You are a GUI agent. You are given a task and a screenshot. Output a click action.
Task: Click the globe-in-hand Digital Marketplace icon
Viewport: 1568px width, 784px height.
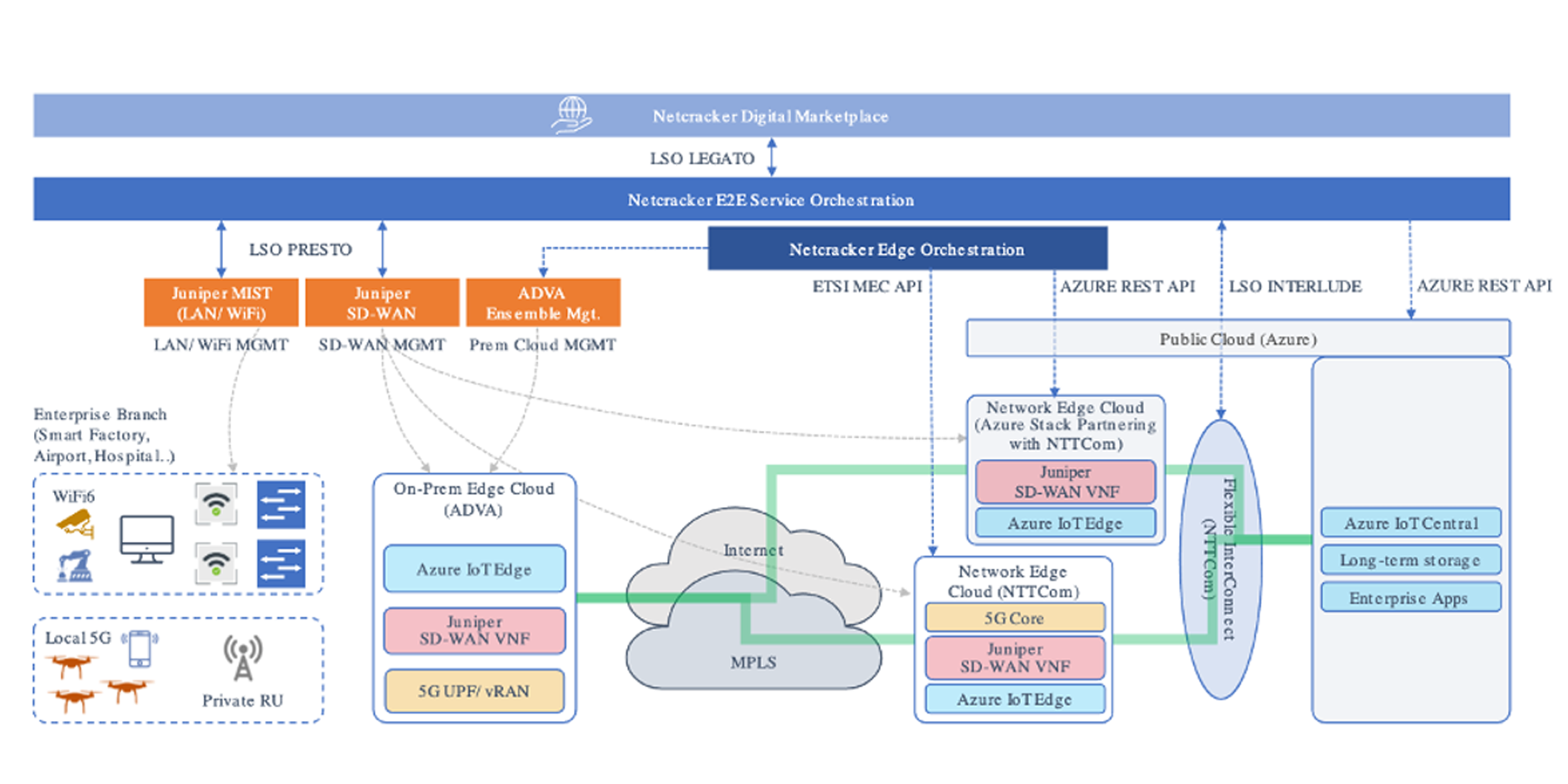click(x=571, y=115)
